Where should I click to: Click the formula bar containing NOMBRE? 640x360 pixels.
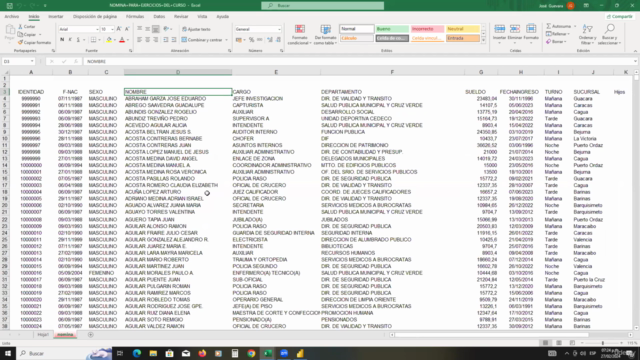pyautogui.click(x=359, y=61)
